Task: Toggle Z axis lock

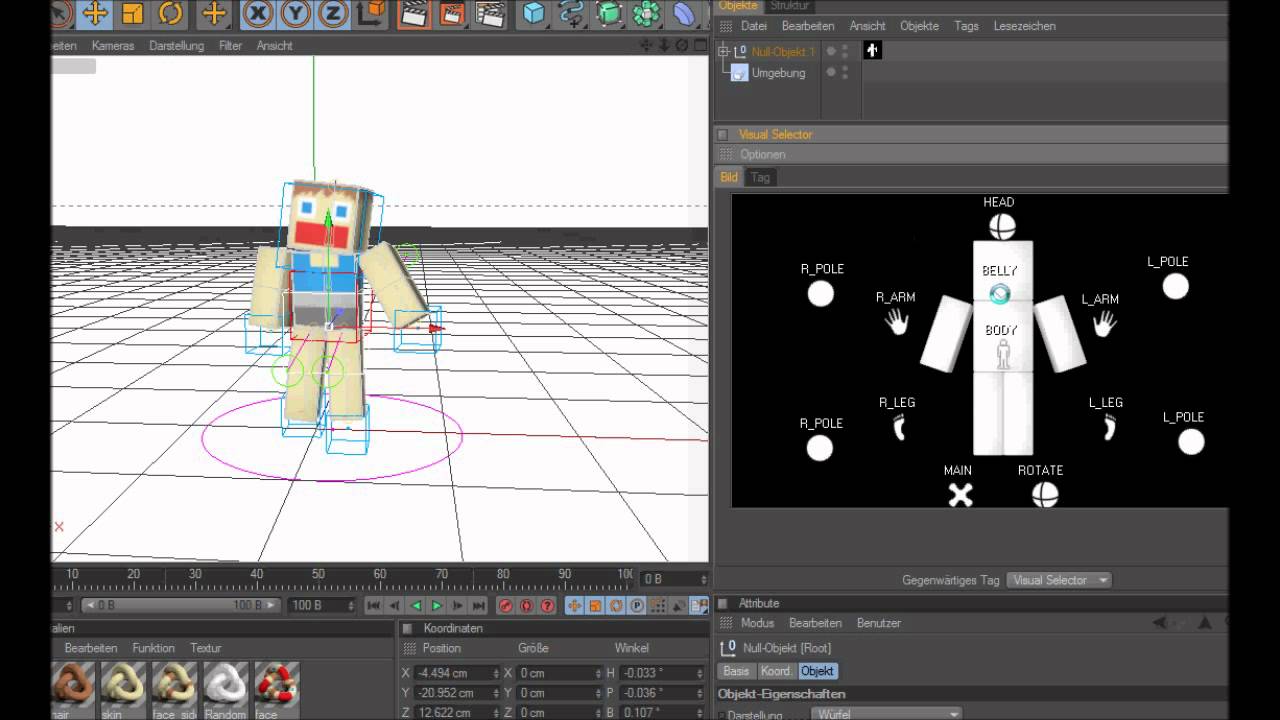Action: (332, 13)
